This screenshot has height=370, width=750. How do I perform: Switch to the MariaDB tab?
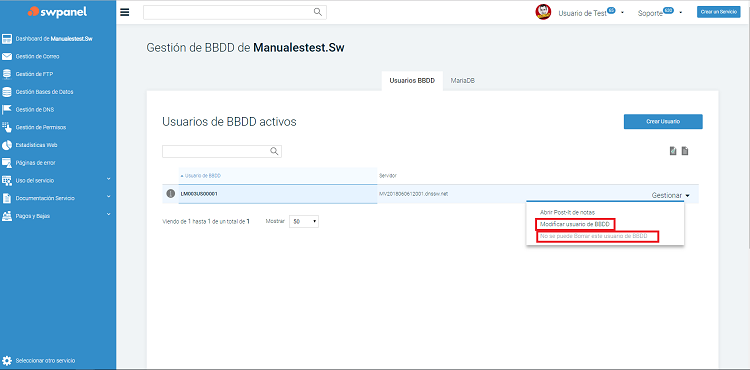pos(463,81)
